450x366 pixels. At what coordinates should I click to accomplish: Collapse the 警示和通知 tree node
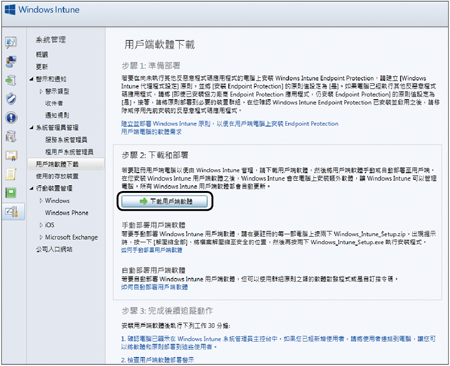click(31, 79)
